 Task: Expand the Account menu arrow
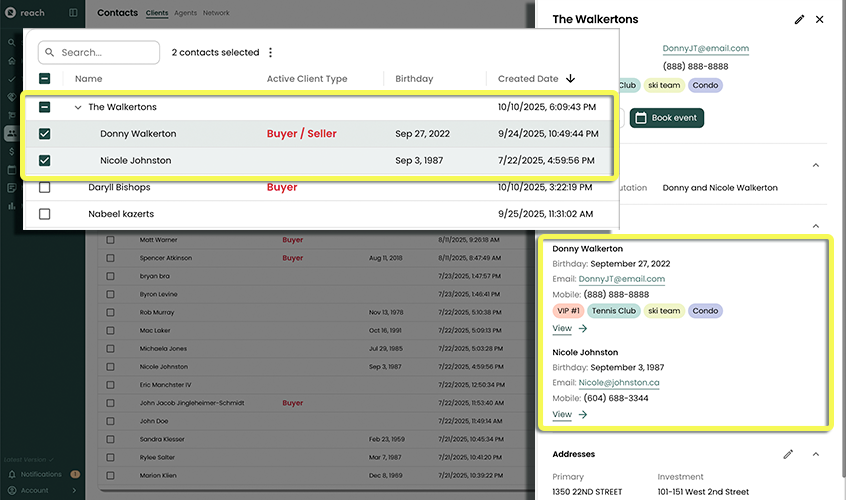pyautogui.click(x=73, y=490)
